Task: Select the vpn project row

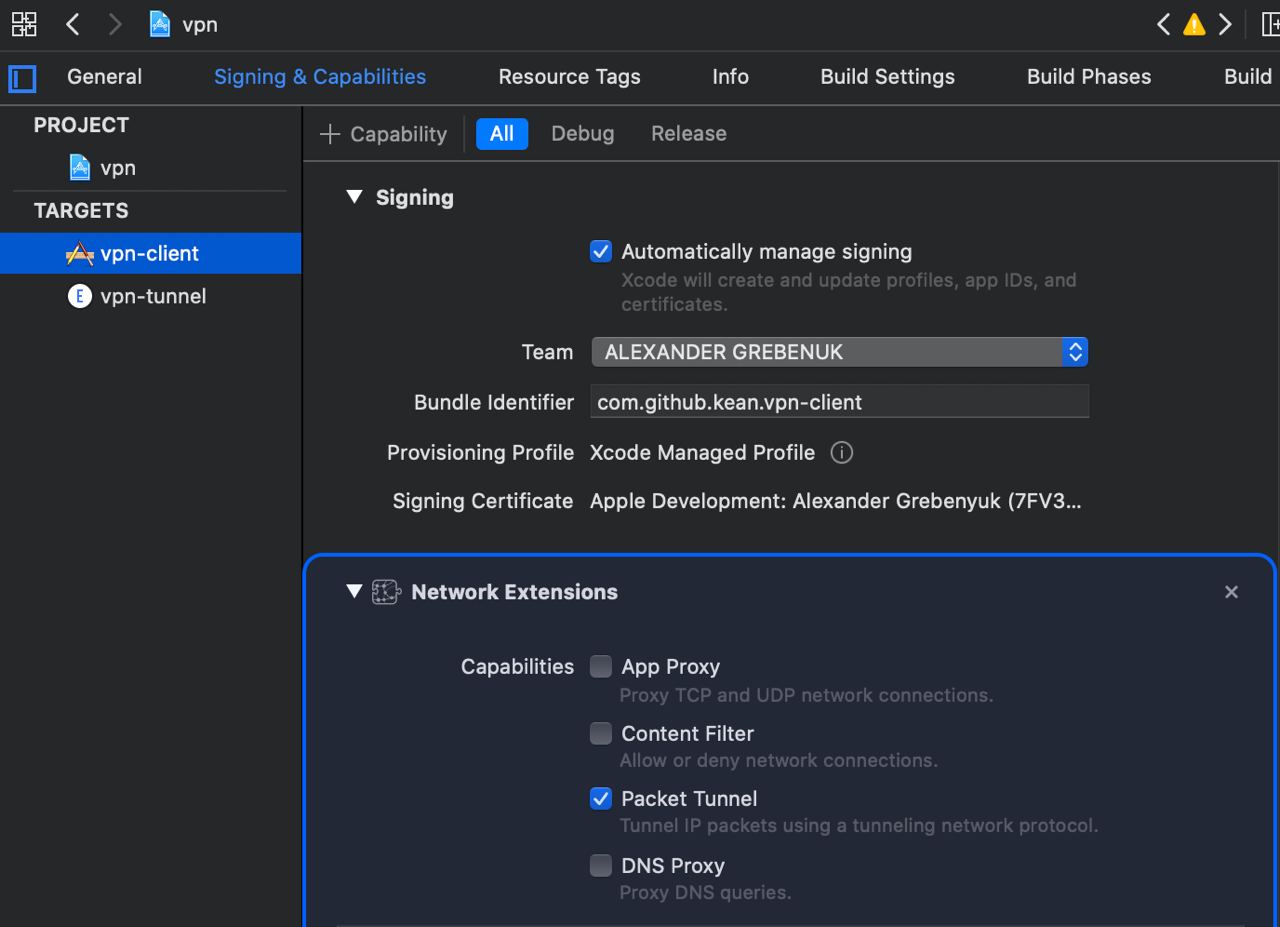Action: [150, 168]
